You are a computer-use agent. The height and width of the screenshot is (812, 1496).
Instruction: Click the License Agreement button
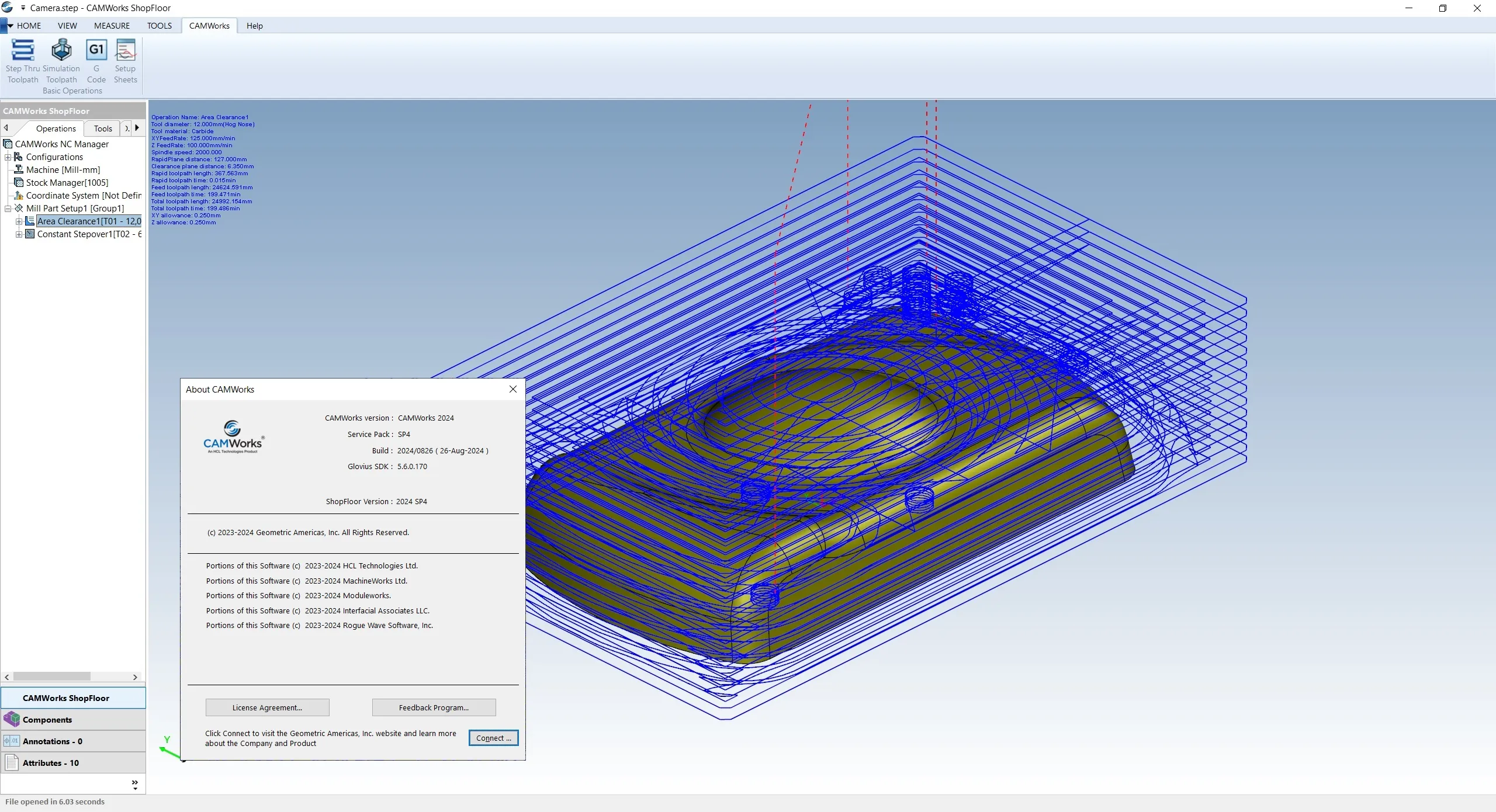267,707
